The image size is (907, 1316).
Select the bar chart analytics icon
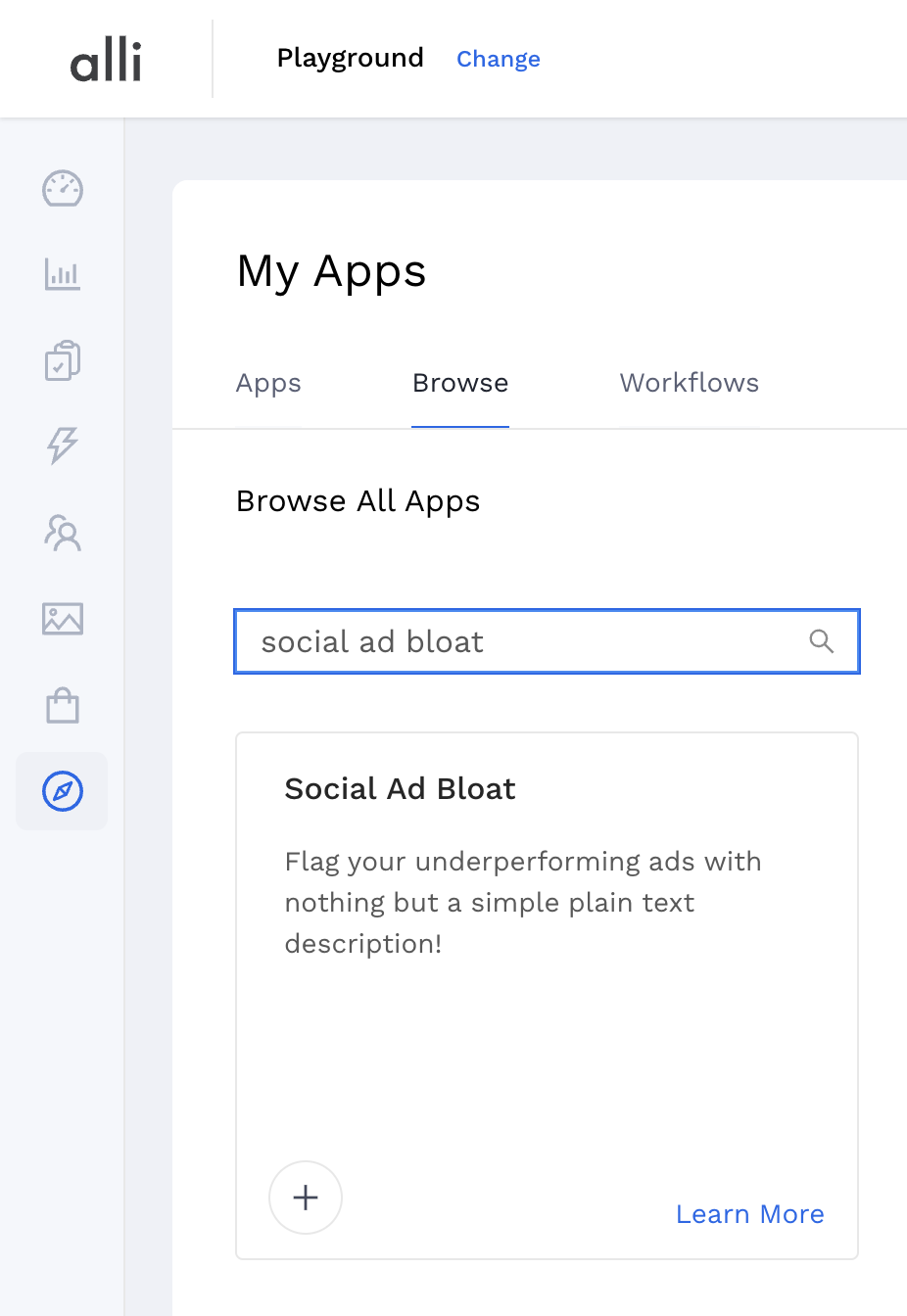click(x=62, y=275)
